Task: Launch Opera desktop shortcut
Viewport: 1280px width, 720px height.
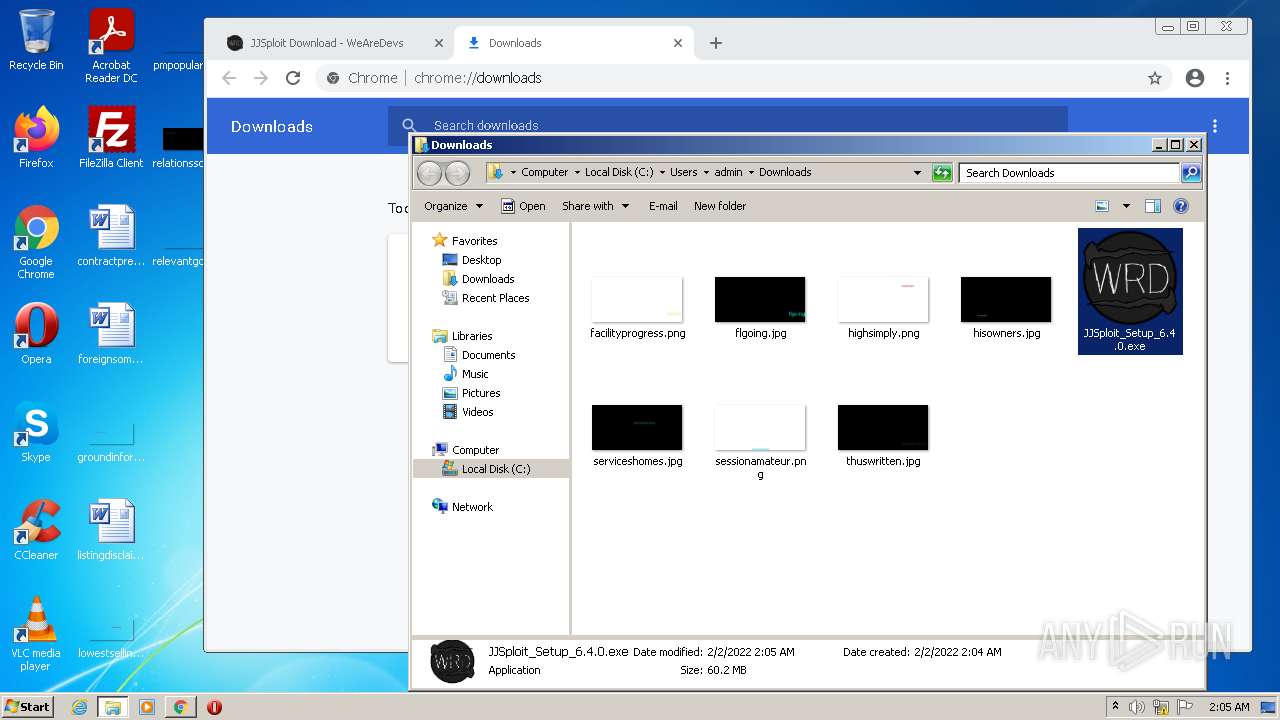Action: pos(36,334)
